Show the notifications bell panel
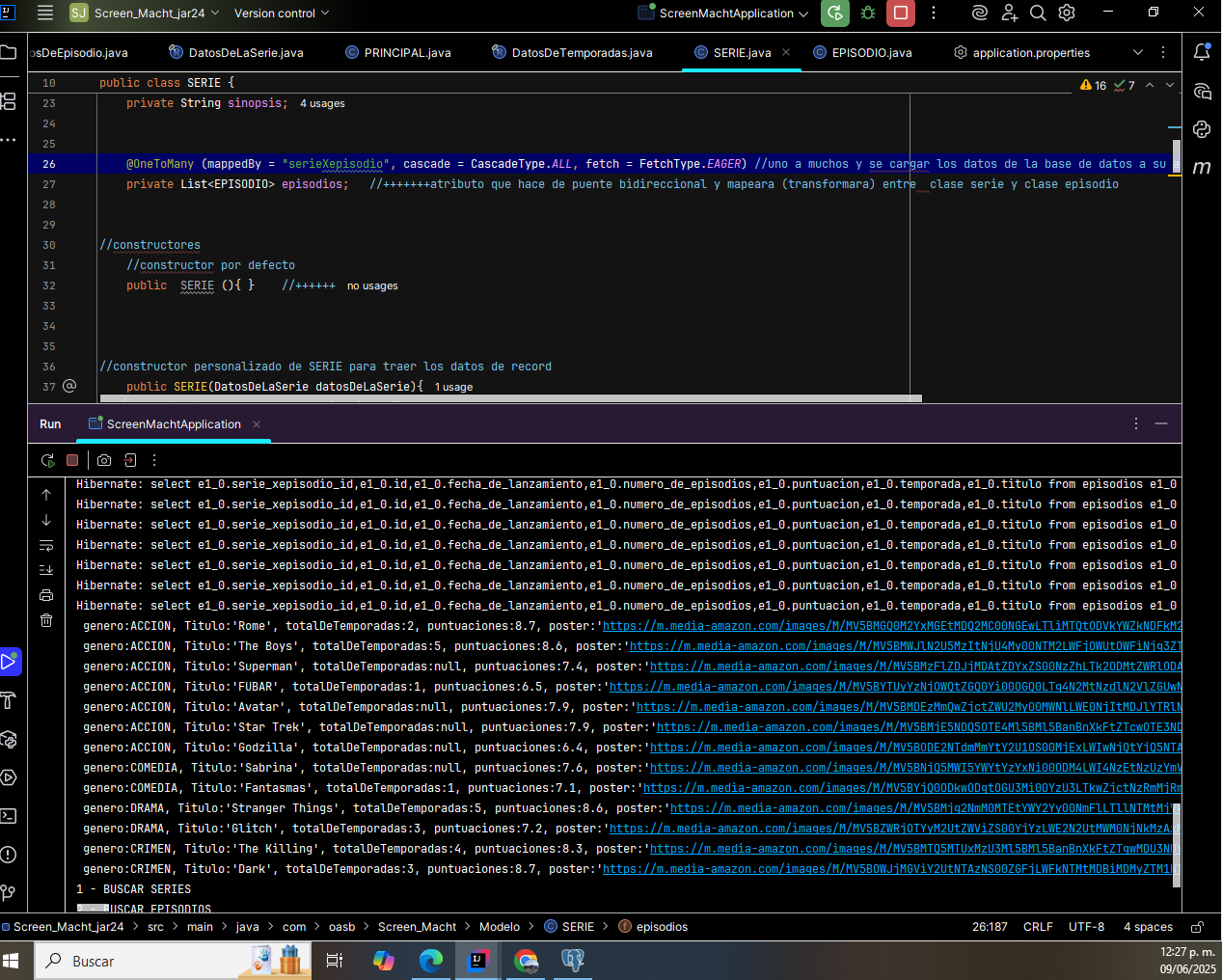 point(1202,52)
